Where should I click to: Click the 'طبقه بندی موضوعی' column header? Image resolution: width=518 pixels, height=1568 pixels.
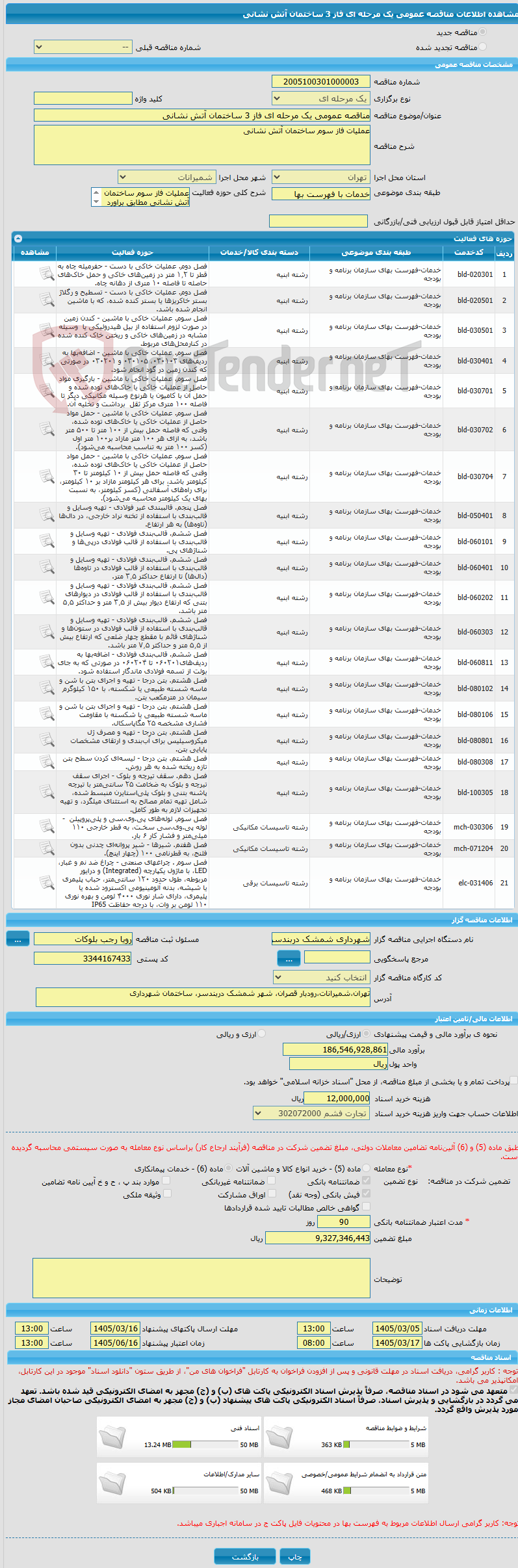click(376, 252)
